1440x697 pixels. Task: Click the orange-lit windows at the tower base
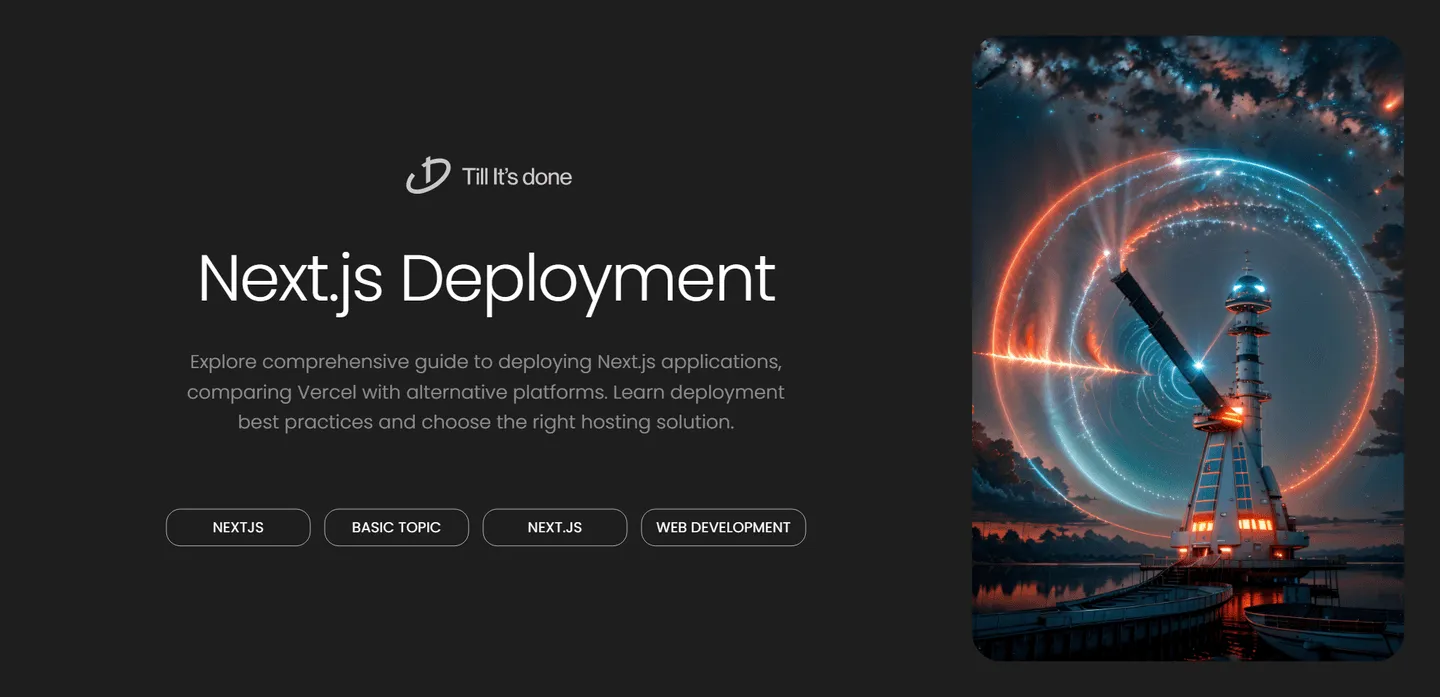1240,523
